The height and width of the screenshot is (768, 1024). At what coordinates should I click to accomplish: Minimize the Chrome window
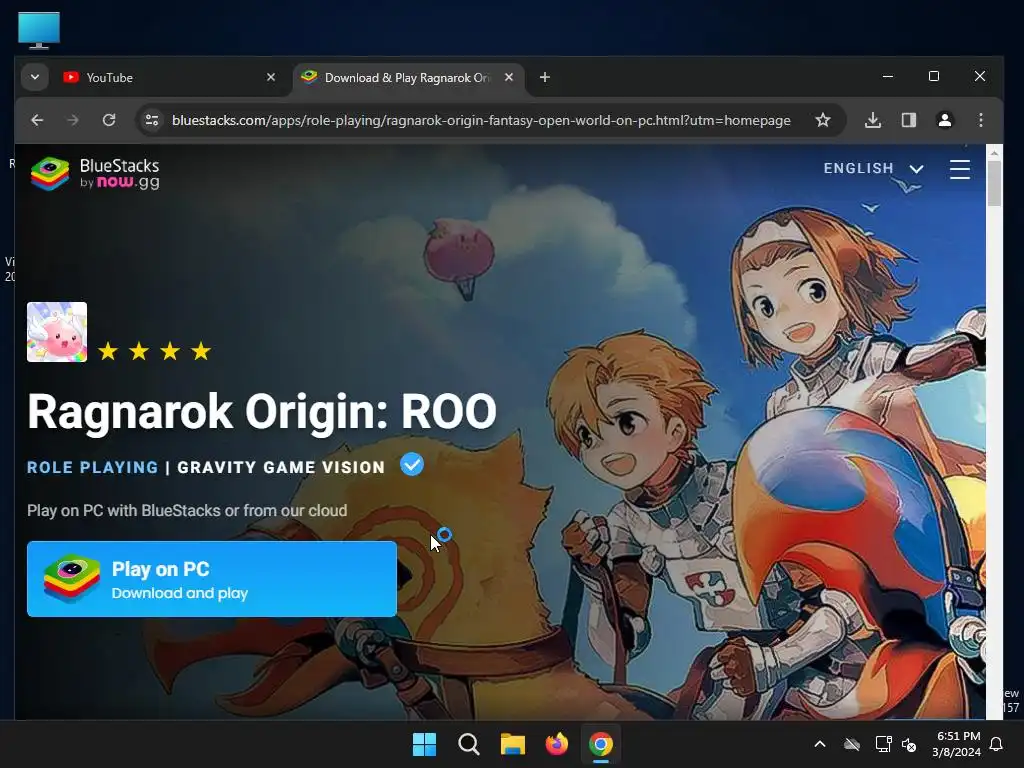click(888, 76)
